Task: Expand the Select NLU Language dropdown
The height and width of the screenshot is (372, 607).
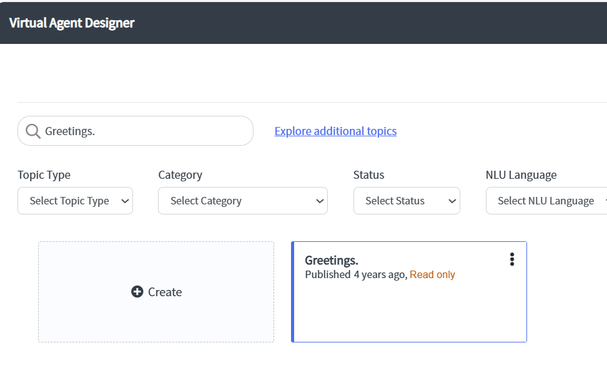Action: click(546, 201)
